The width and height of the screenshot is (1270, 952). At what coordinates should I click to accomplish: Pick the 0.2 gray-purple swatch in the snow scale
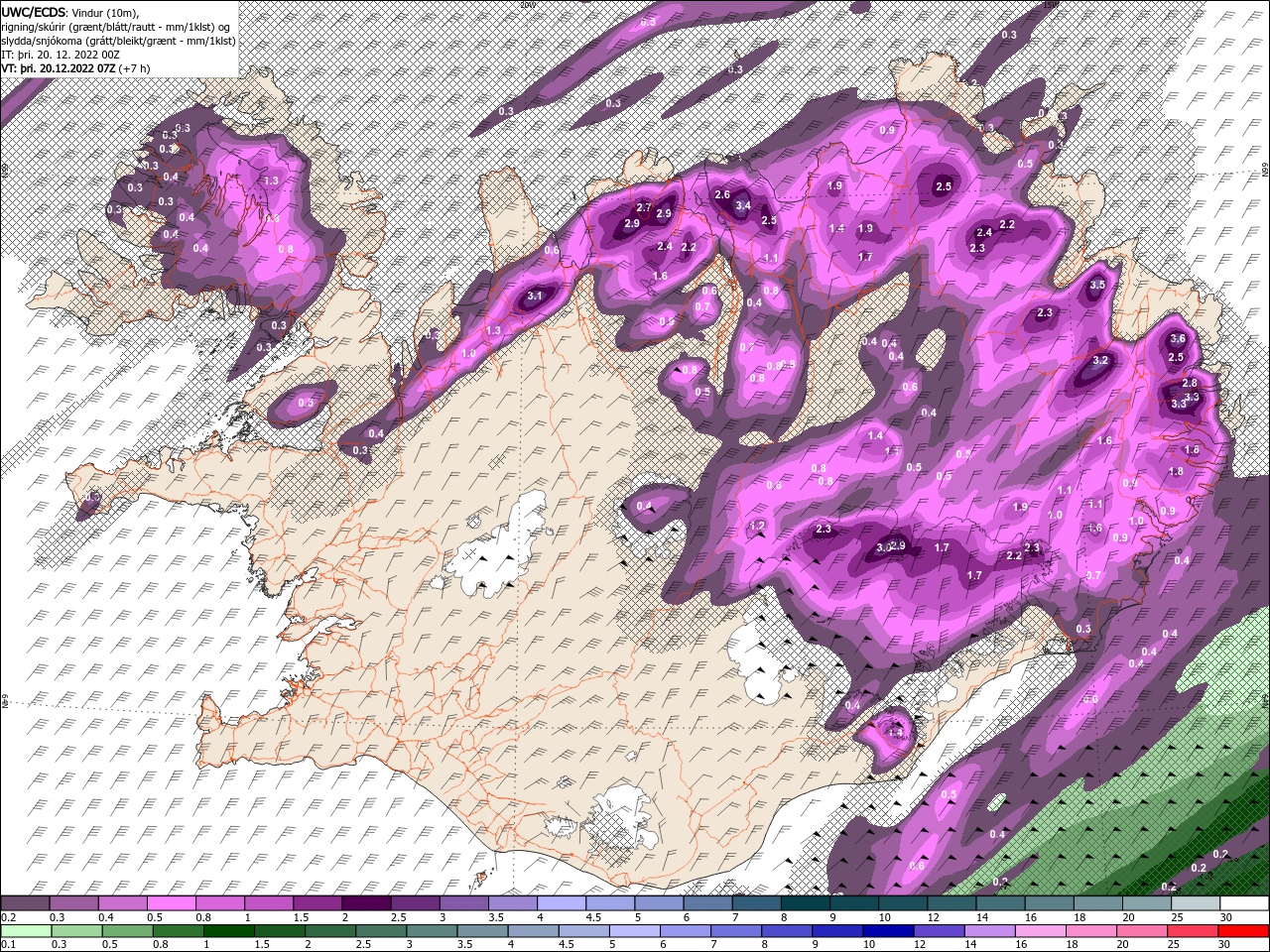(x=25, y=902)
